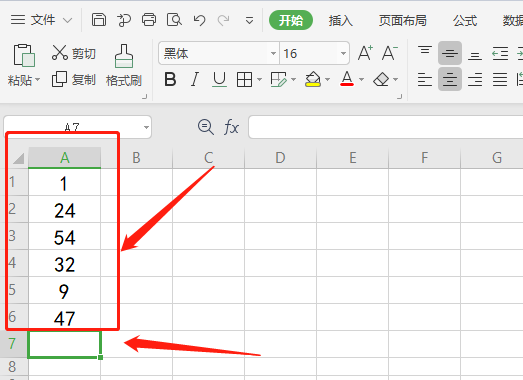
Task: Click the fx insert function icon
Action: (x=231, y=127)
